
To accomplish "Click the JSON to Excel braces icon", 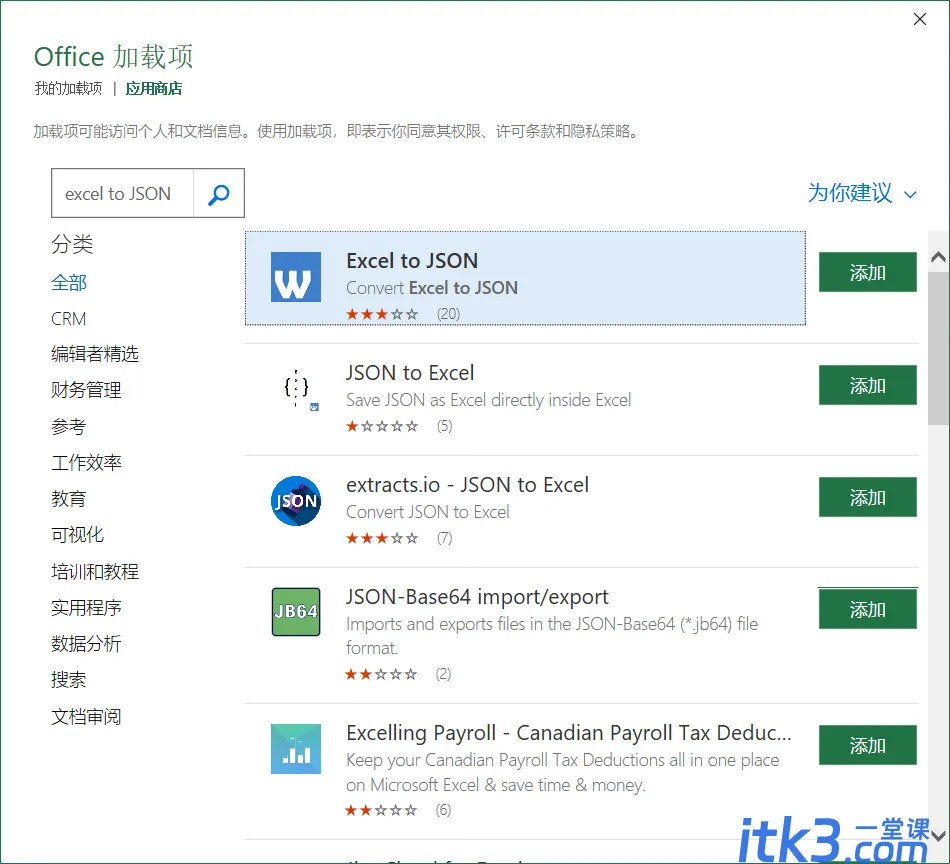I will click(296, 388).
